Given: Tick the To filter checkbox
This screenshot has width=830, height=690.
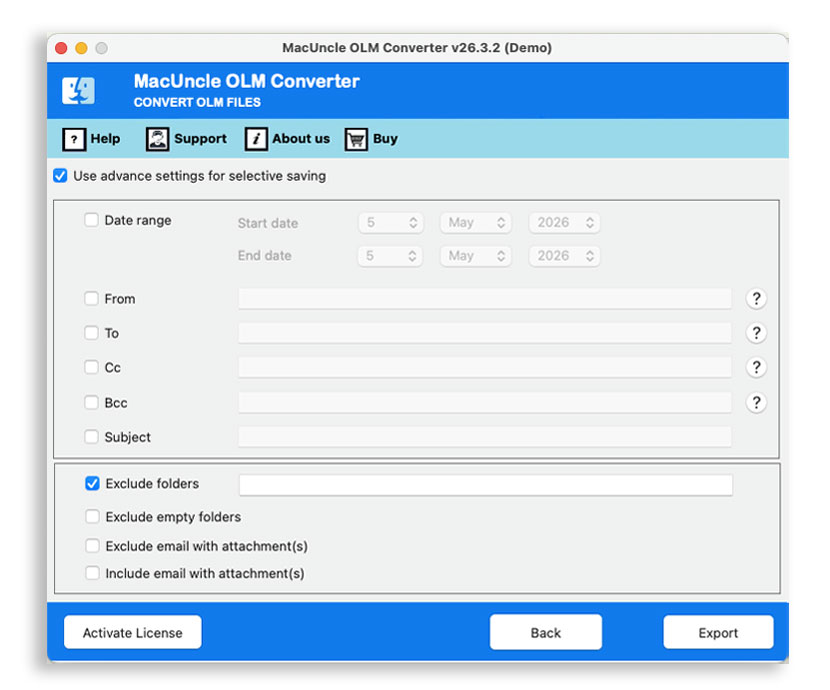Looking at the screenshot, I should click(x=92, y=333).
